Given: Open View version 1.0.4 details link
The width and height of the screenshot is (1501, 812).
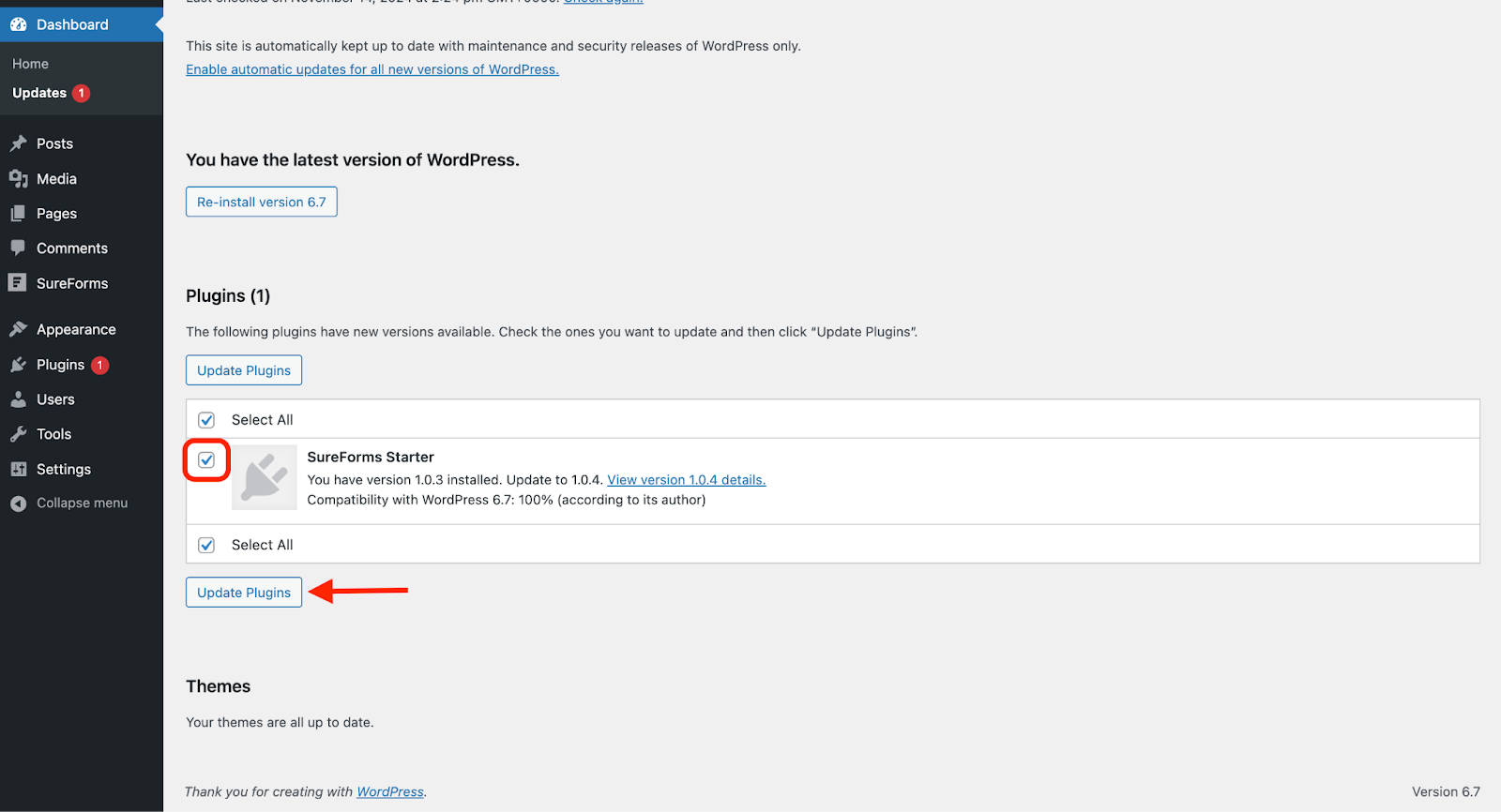Looking at the screenshot, I should 687,480.
